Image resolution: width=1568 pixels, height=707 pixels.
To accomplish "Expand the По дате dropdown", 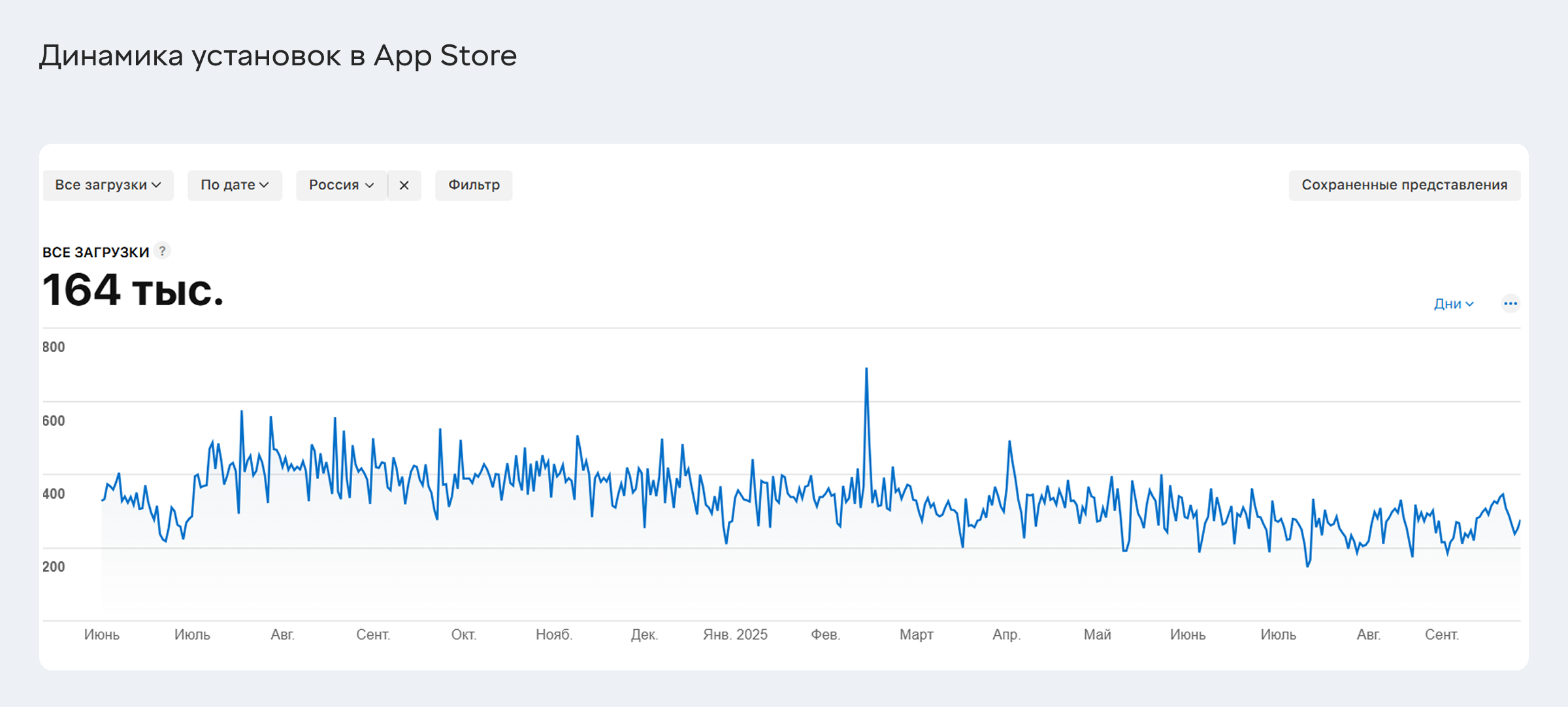I will 235,186.
